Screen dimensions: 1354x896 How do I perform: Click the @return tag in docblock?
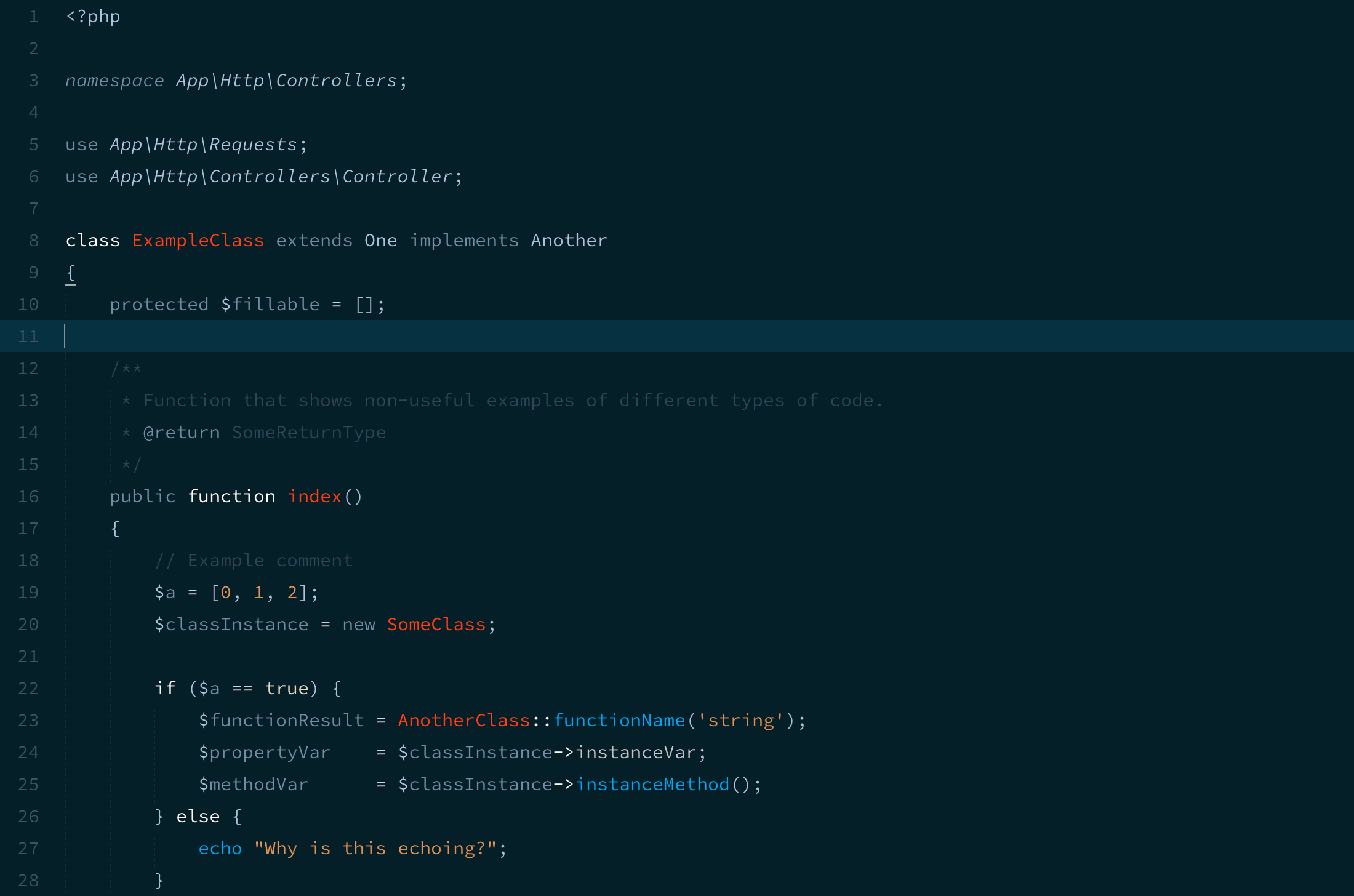pyautogui.click(x=182, y=433)
